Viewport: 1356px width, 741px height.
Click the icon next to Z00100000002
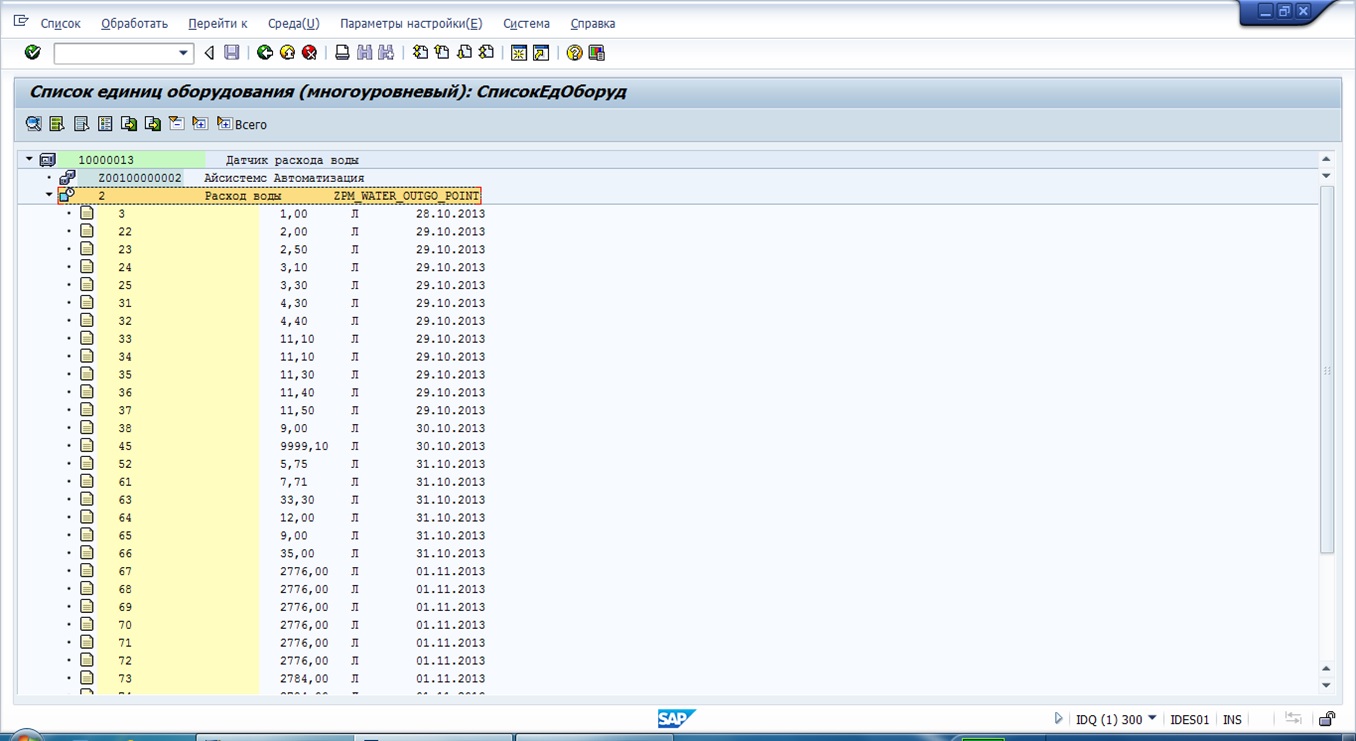click(x=68, y=177)
